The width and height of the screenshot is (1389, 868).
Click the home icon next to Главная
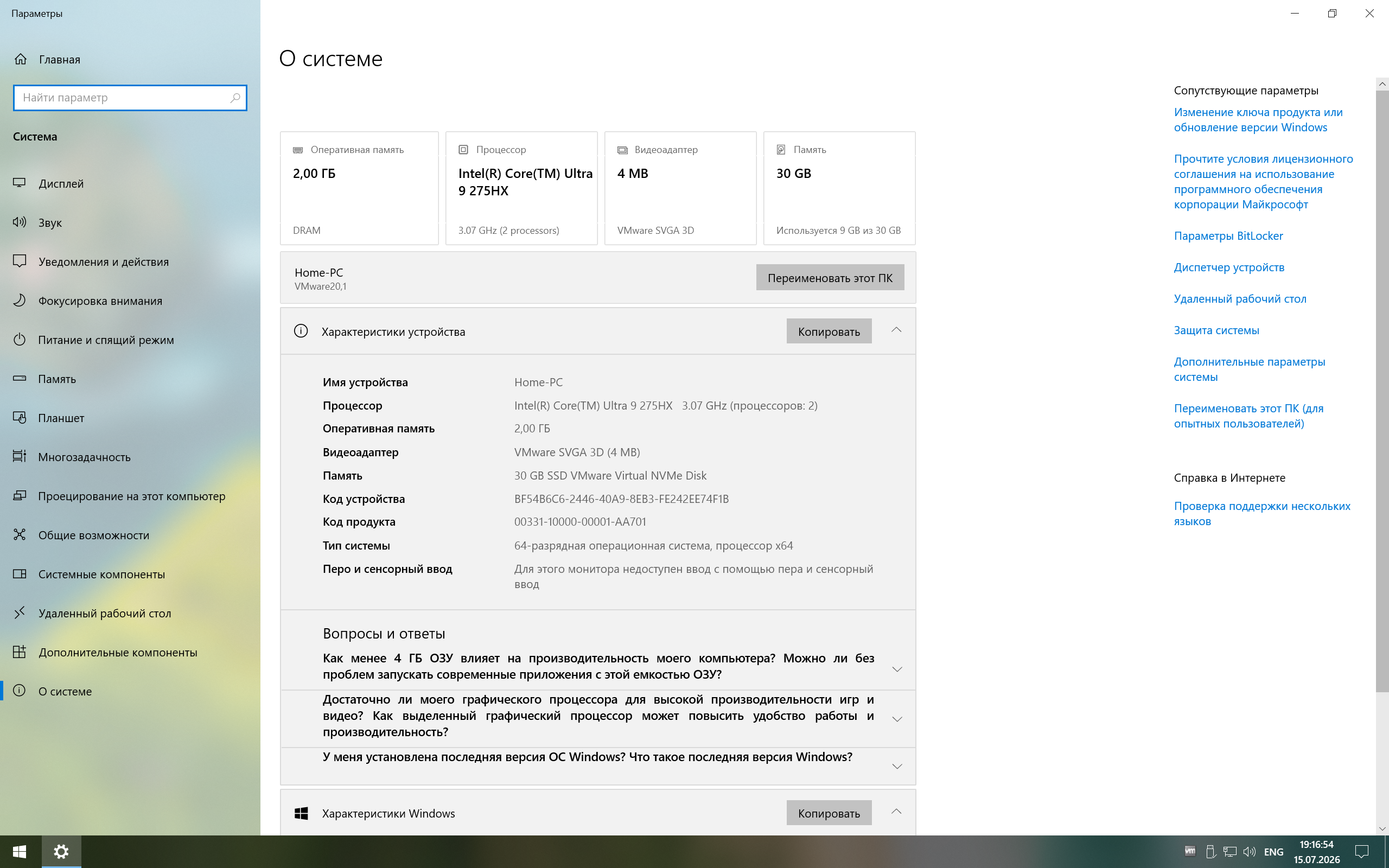[x=21, y=59]
